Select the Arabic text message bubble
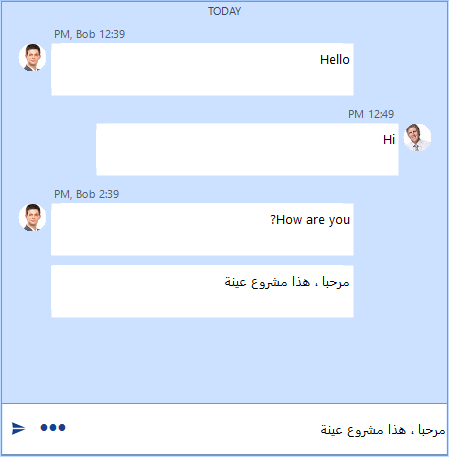The image size is (449, 457). [202, 291]
